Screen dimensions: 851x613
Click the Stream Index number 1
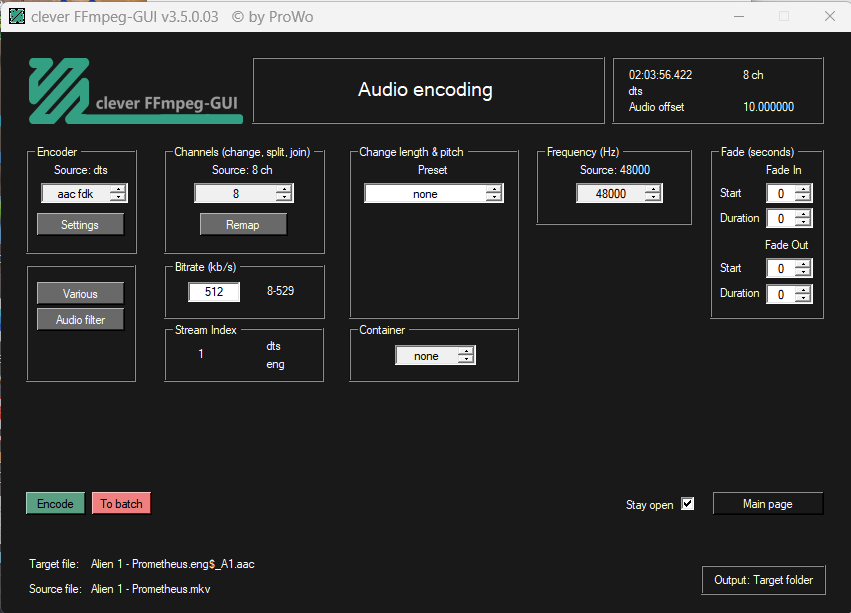point(201,354)
